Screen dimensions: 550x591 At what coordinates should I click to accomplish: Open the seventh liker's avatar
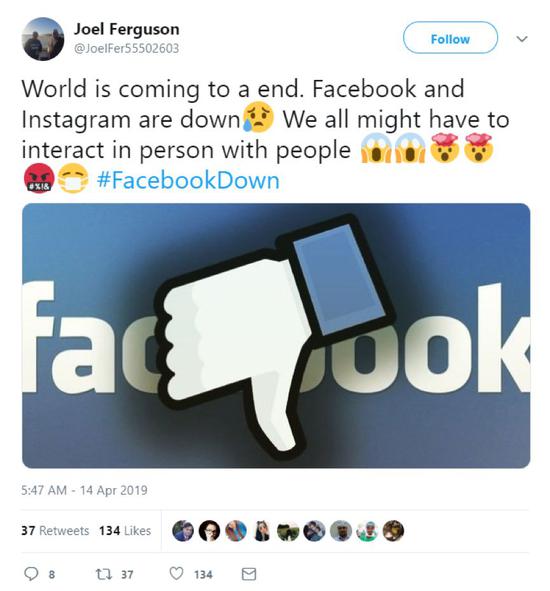pyautogui.click(x=341, y=531)
